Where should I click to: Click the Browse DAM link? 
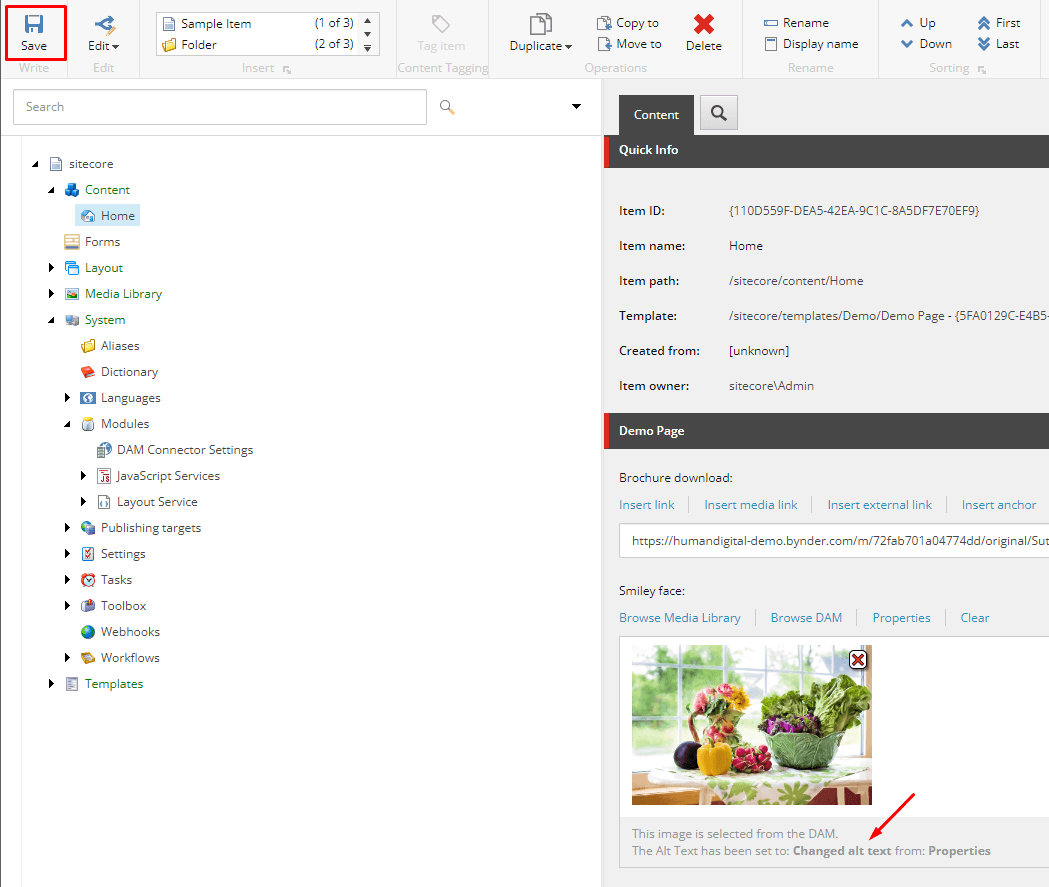(x=806, y=618)
